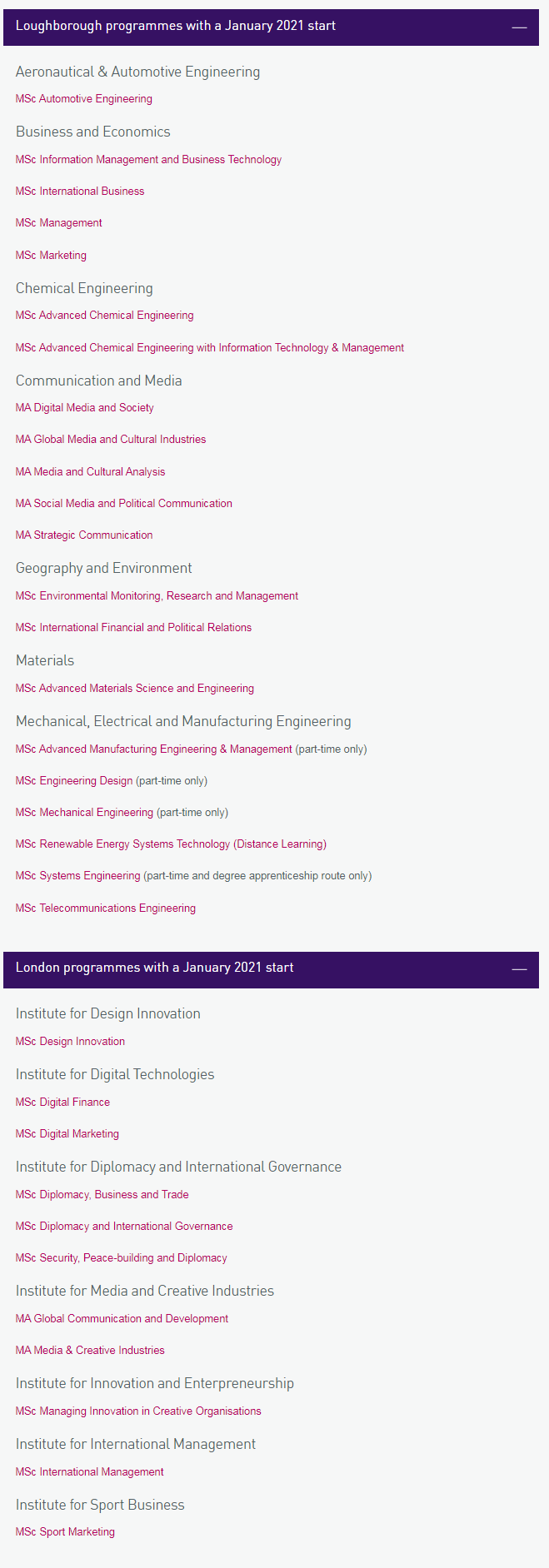Open MSc Sport Marketing link
The width and height of the screenshot is (549, 1568).
tap(65, 1532)
